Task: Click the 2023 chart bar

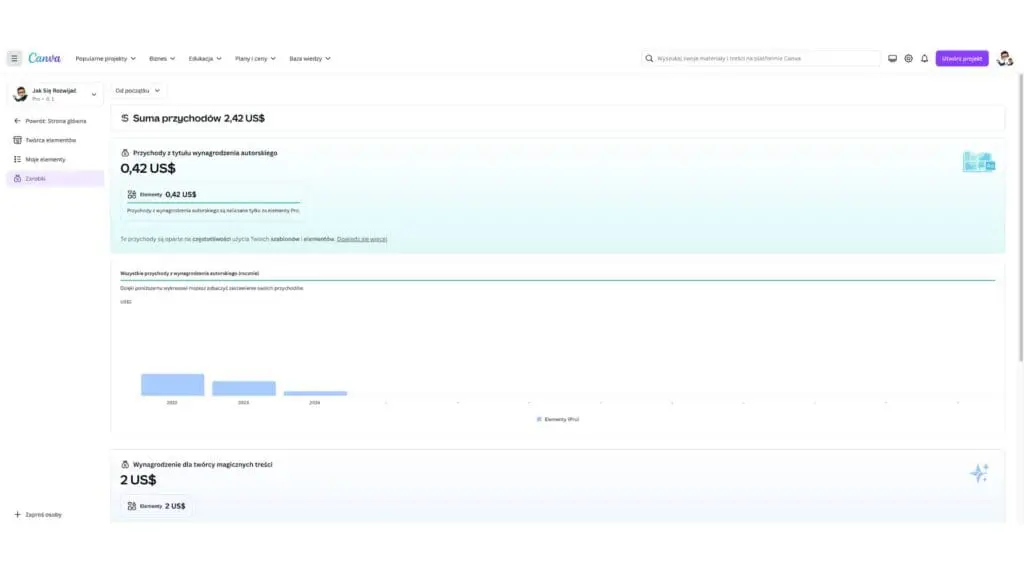Action: pos(244,389)
